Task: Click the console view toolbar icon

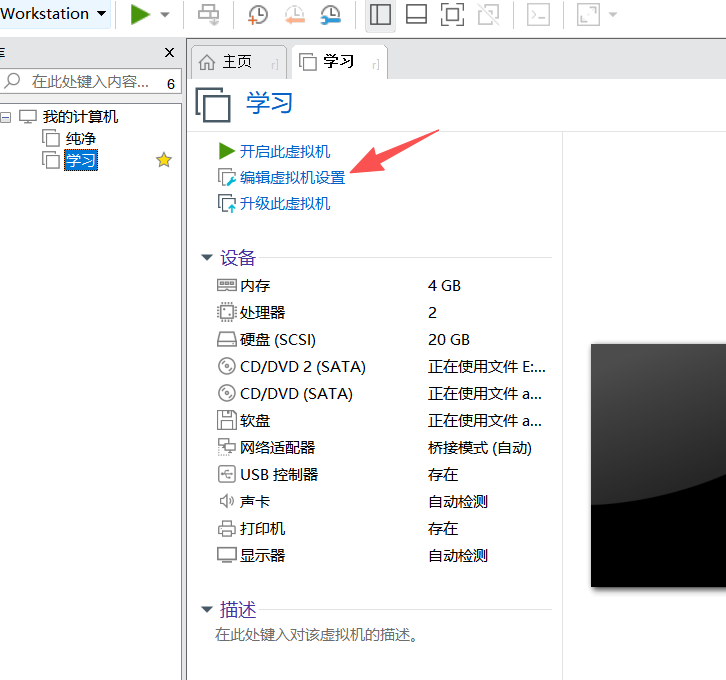Action: click(x=538, y=15)
